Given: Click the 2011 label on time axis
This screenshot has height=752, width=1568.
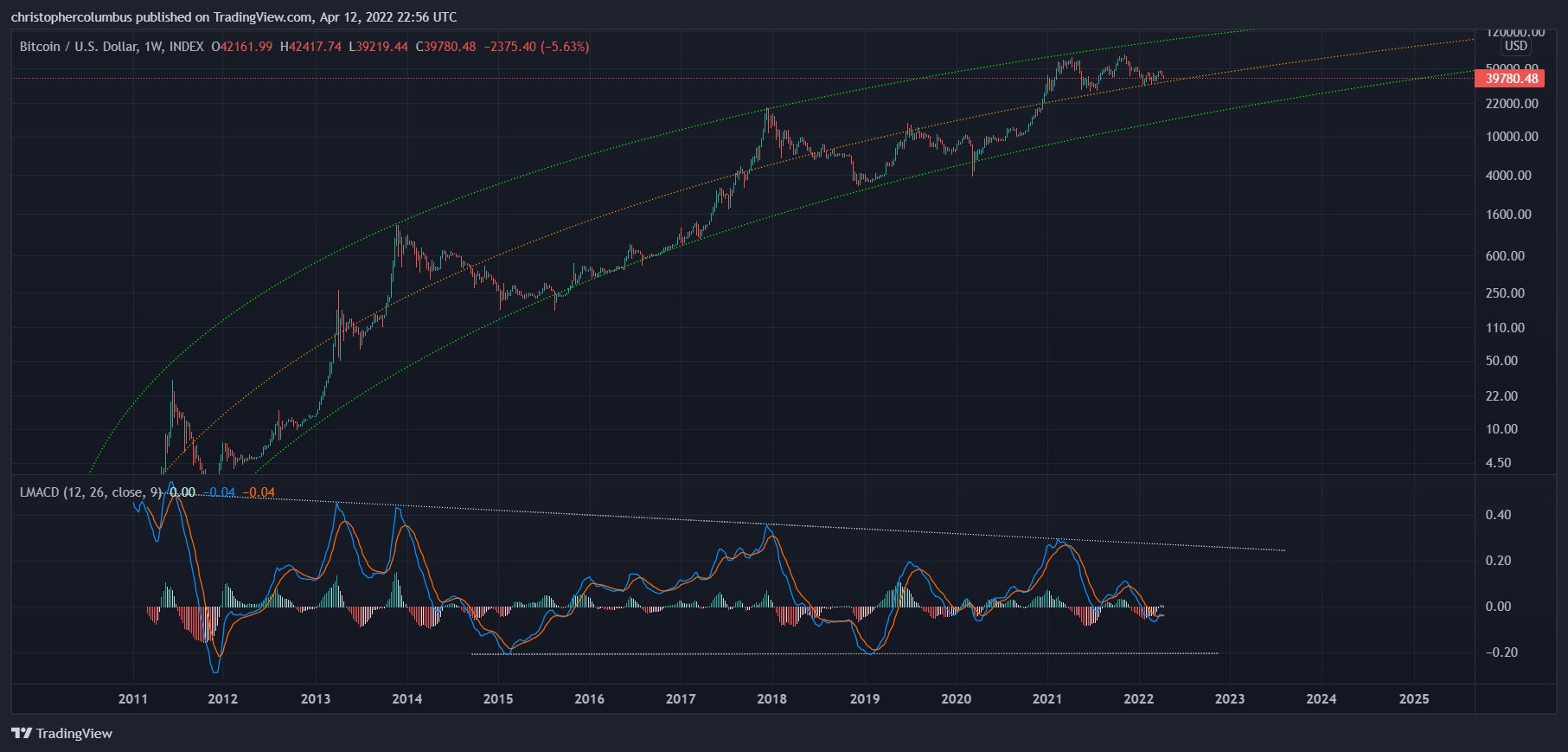Looking at the screenshot, I should click(132, 699).
